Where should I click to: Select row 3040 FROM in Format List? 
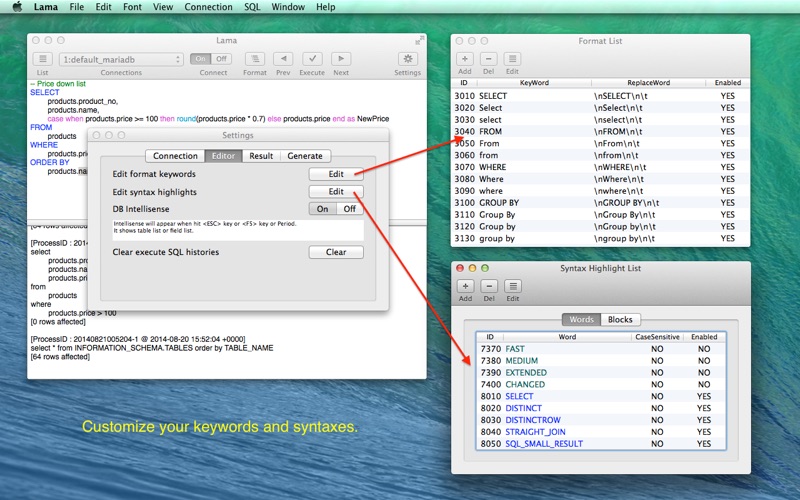click(x=601, y=132)
